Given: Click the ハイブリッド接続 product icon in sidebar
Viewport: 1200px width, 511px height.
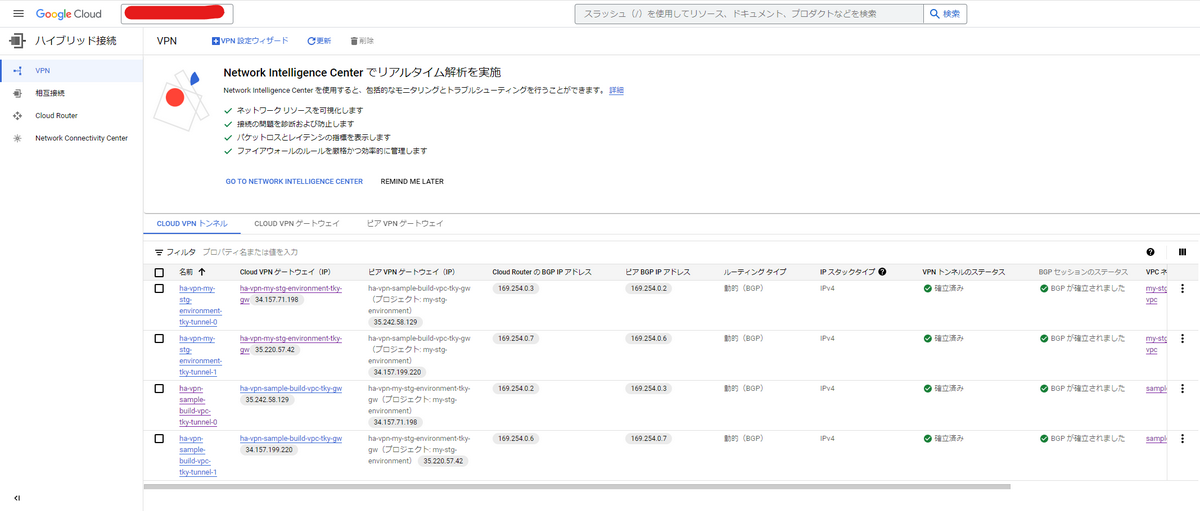Looking at the screenshot, I should [x=17, y=41].
